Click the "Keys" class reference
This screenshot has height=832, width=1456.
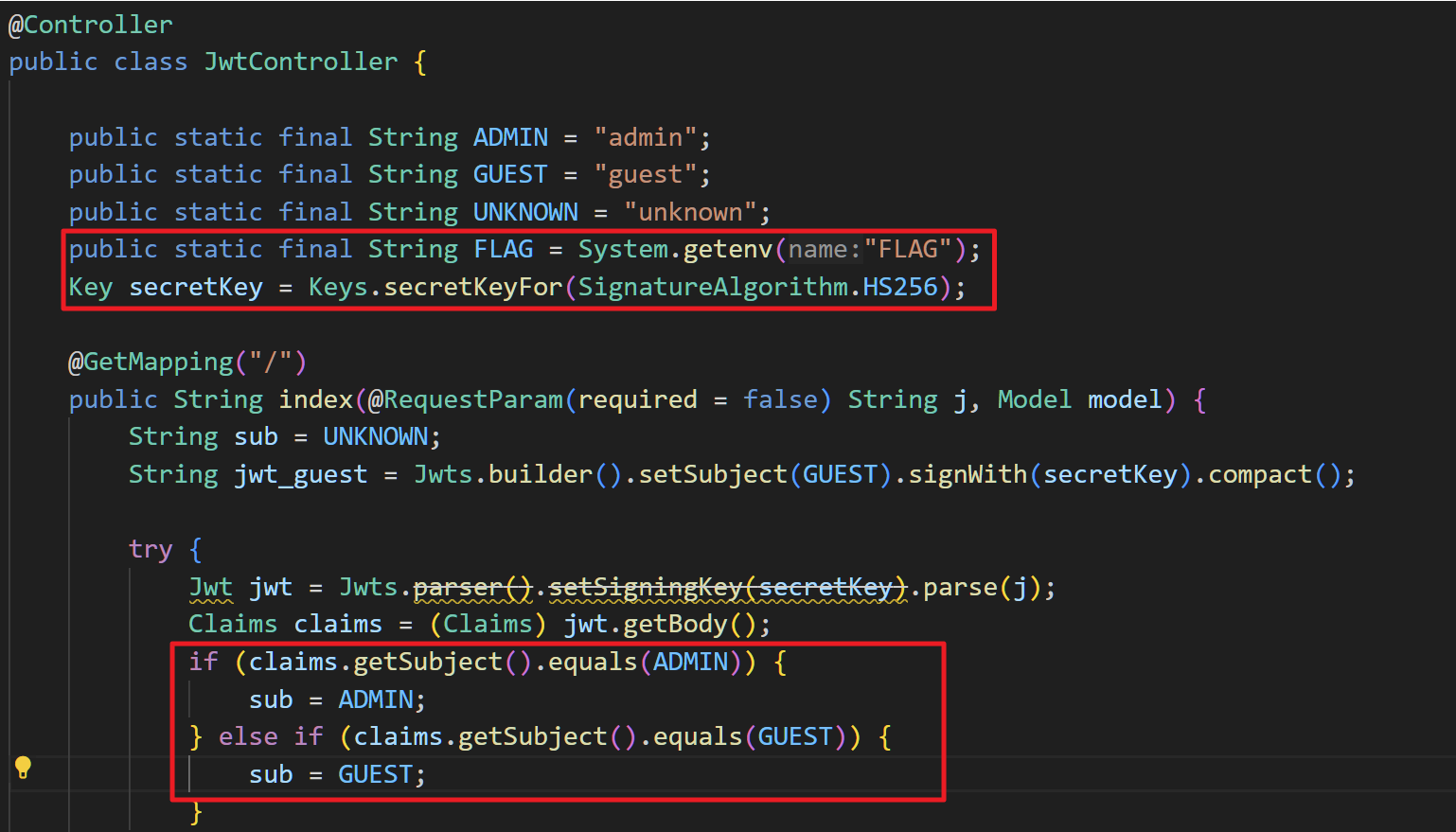338,287
